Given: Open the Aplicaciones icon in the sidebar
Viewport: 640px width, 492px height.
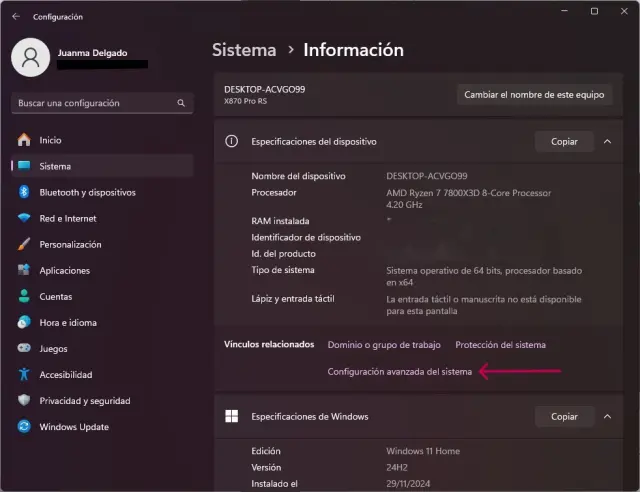Looking at the screenshot, I should click(x=24, y=270).
